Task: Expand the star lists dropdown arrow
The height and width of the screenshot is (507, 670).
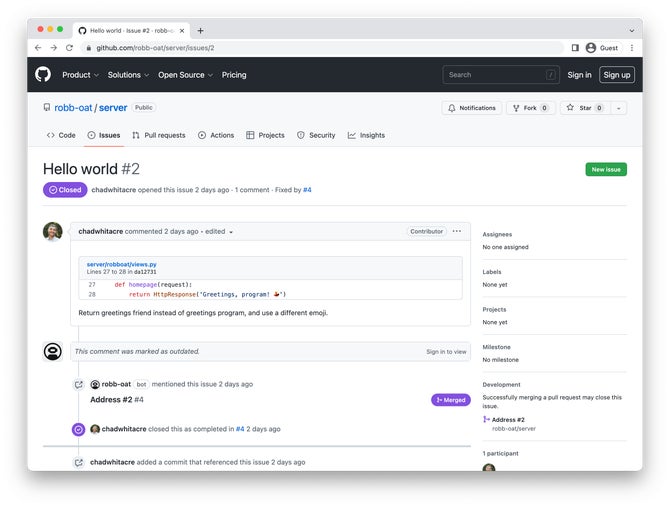Action: click(618, 108)
